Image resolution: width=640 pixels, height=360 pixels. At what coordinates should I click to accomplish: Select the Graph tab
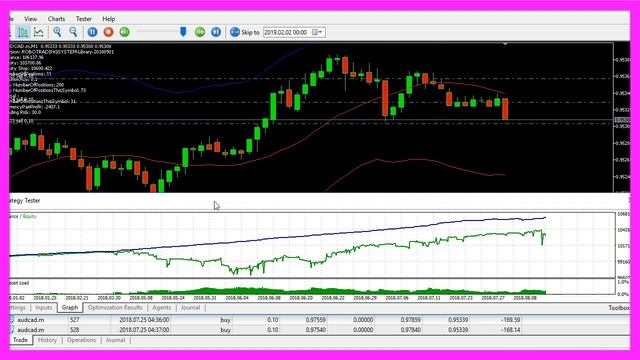click(x=70, y=308)
